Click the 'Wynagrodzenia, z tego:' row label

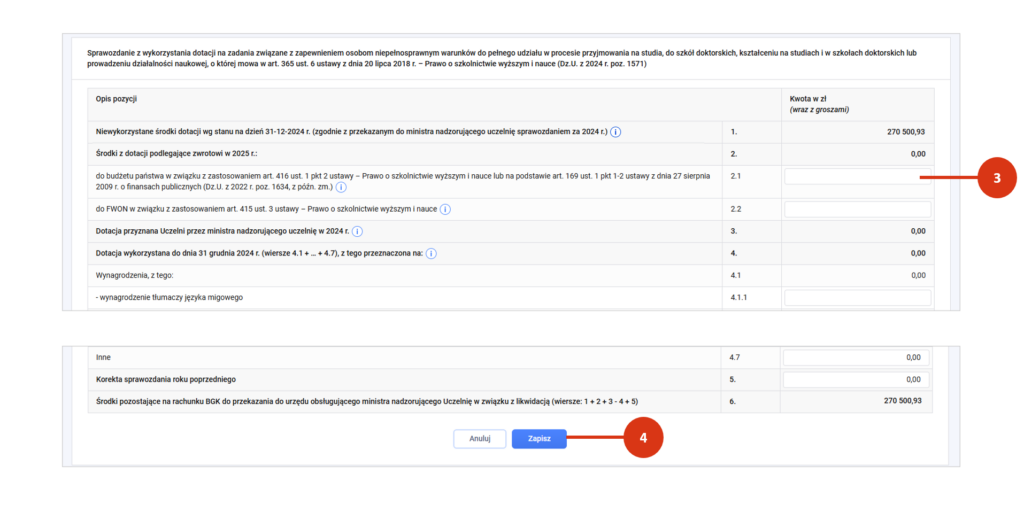[135, 275]
